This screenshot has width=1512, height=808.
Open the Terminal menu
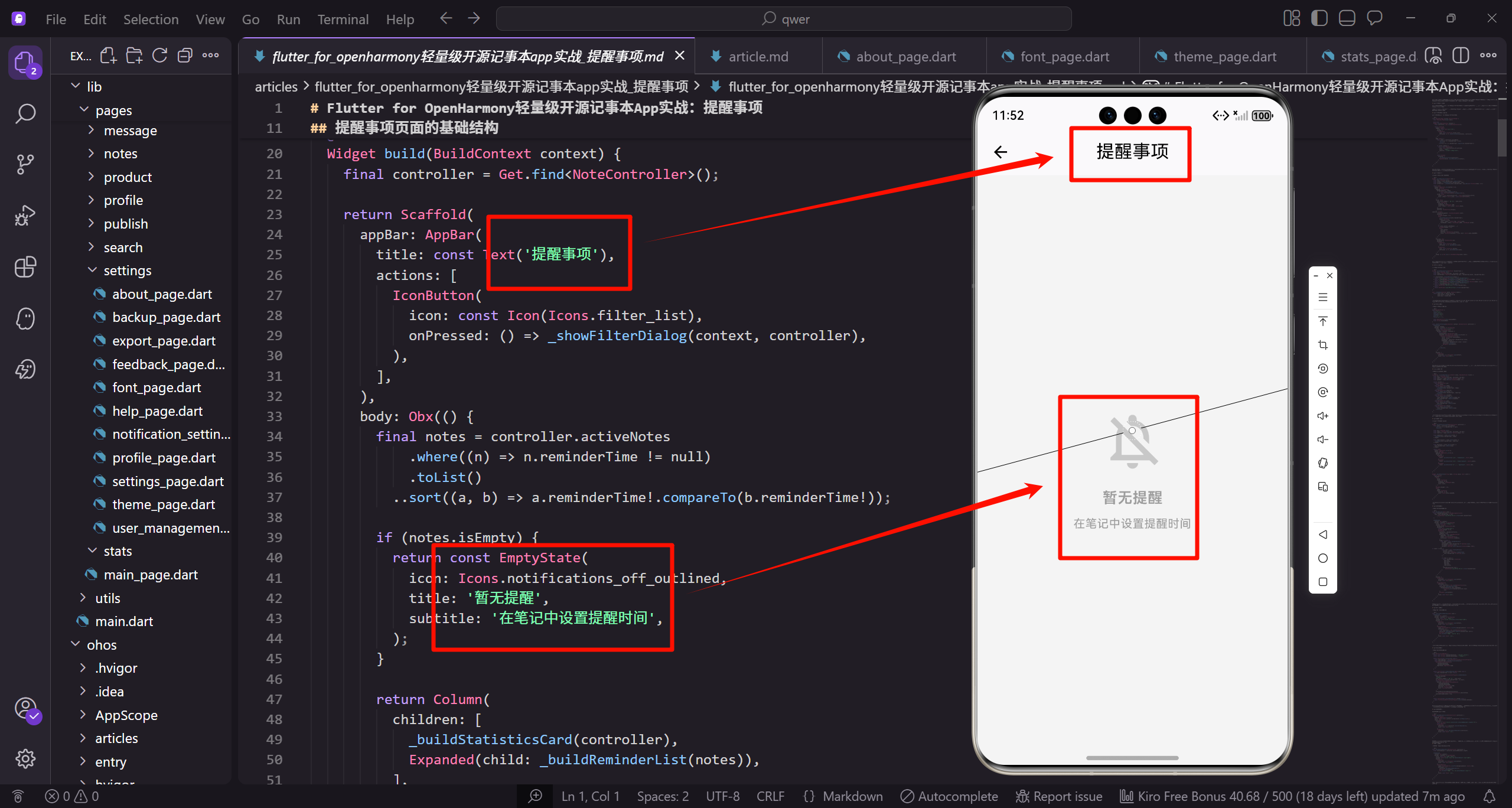tap(343, 19)
